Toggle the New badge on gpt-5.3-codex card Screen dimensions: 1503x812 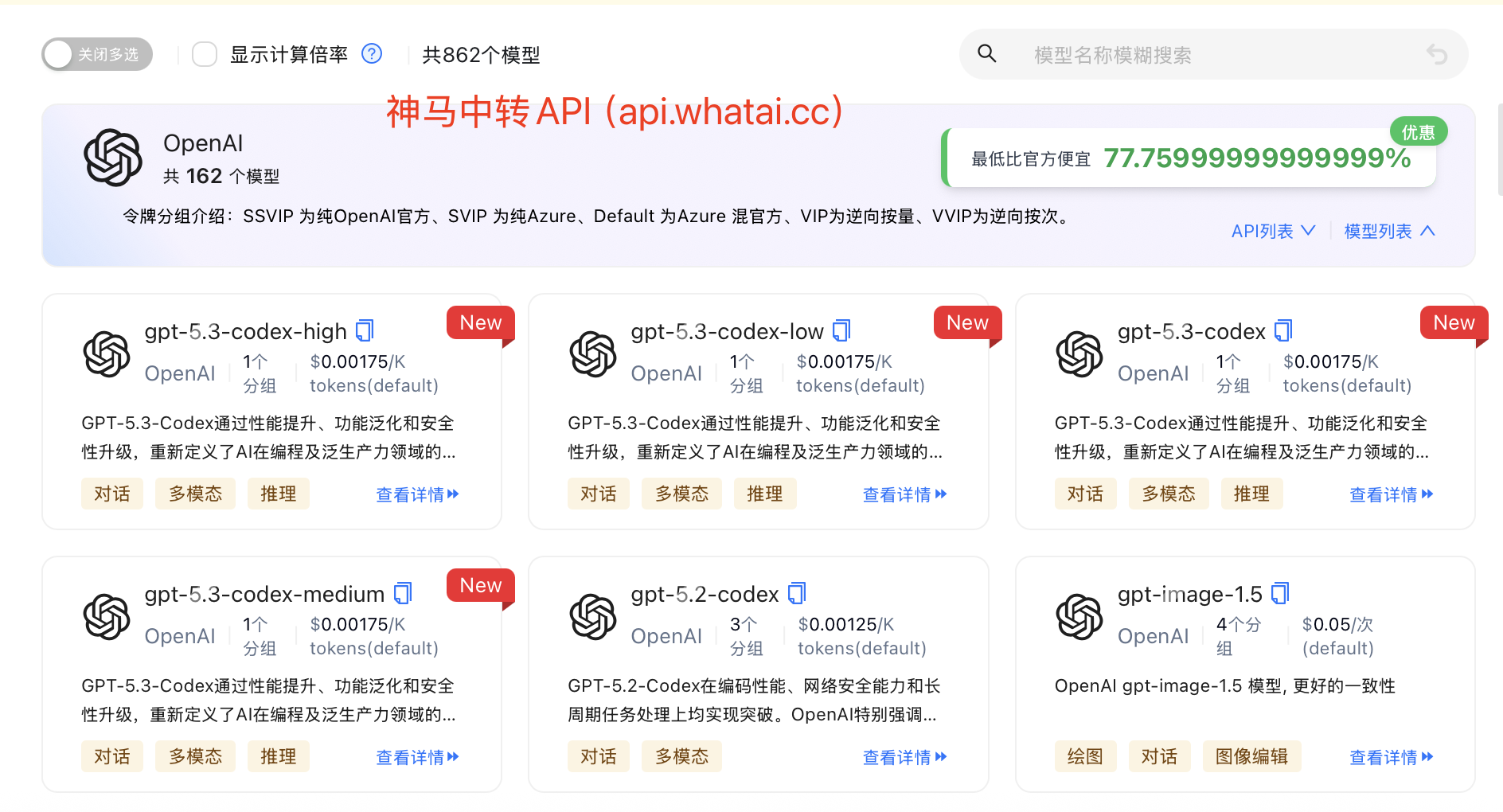(1453, 323)
